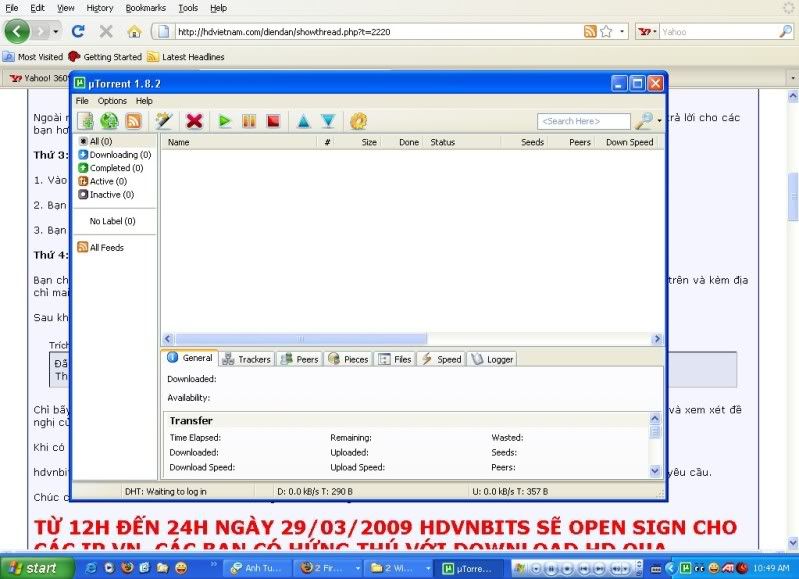
Task: Click the Pause torrent icon
Action: pos(249,121)
